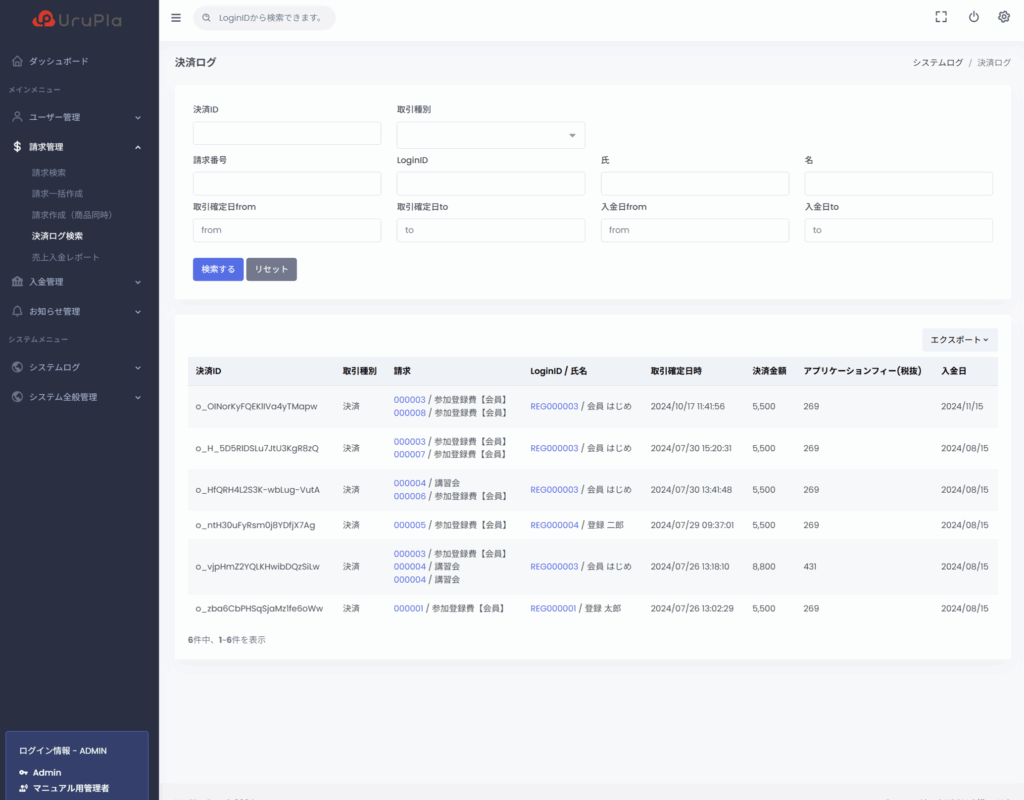Click the 決済ID input field

(x=287, y=133)
